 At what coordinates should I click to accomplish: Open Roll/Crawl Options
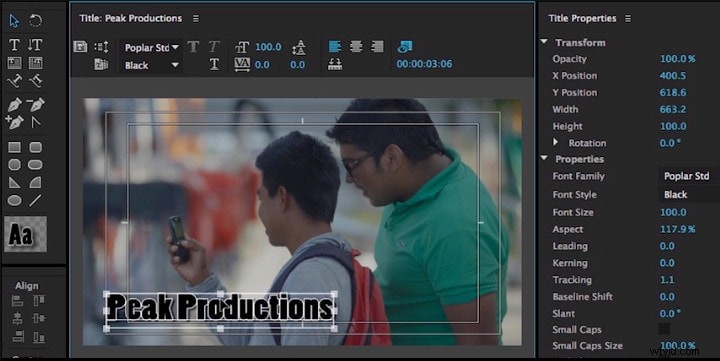[101, 46]
